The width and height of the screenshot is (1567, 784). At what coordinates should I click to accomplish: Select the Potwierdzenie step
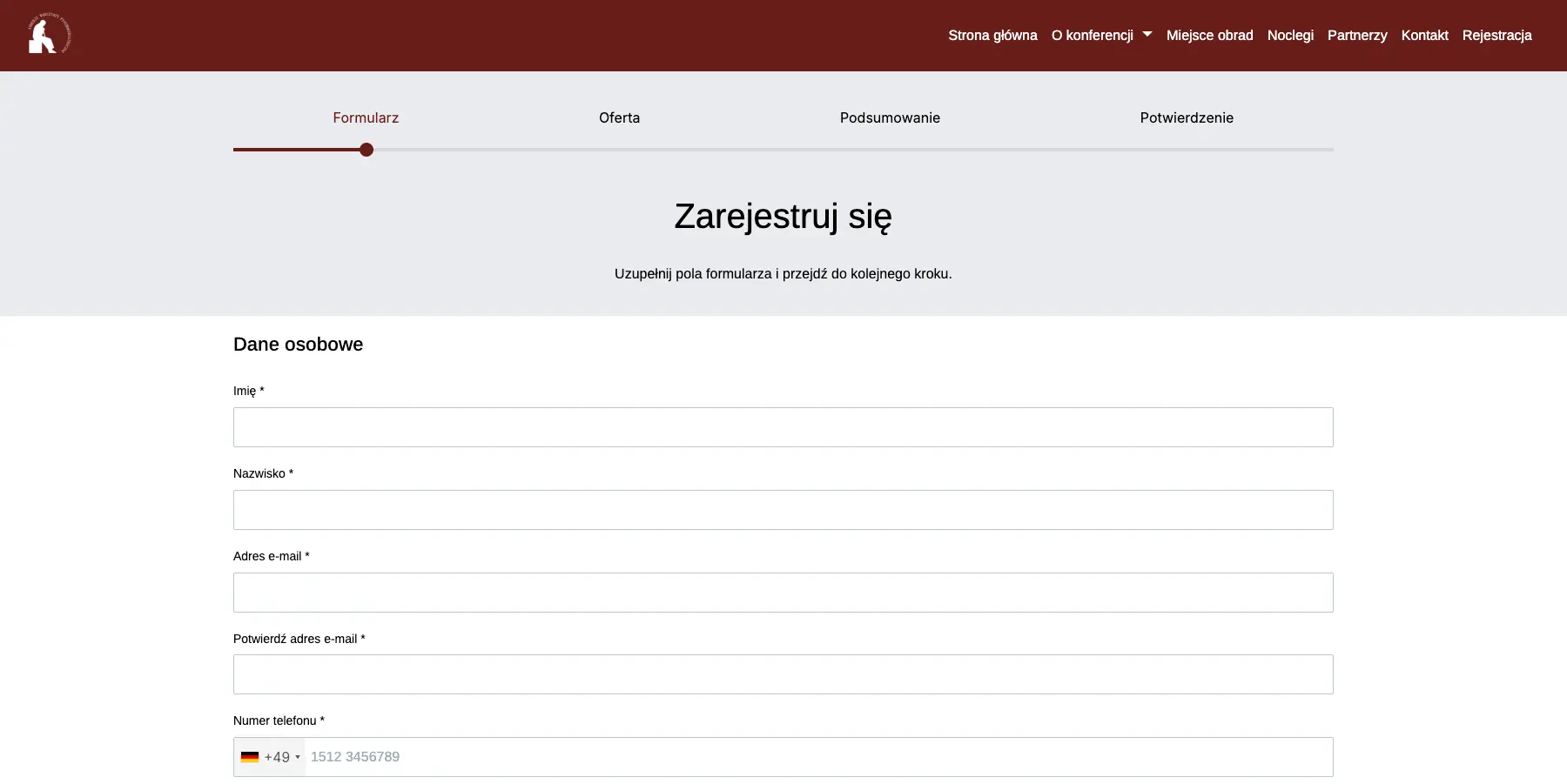coord(1187,117)
